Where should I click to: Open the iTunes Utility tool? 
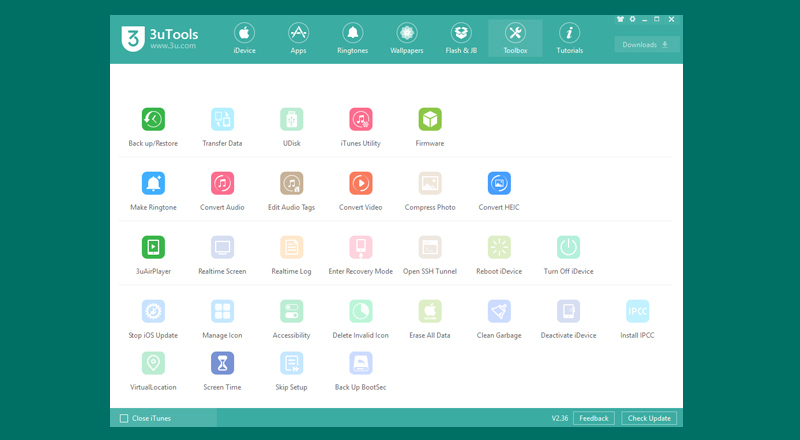click(360, 120)
